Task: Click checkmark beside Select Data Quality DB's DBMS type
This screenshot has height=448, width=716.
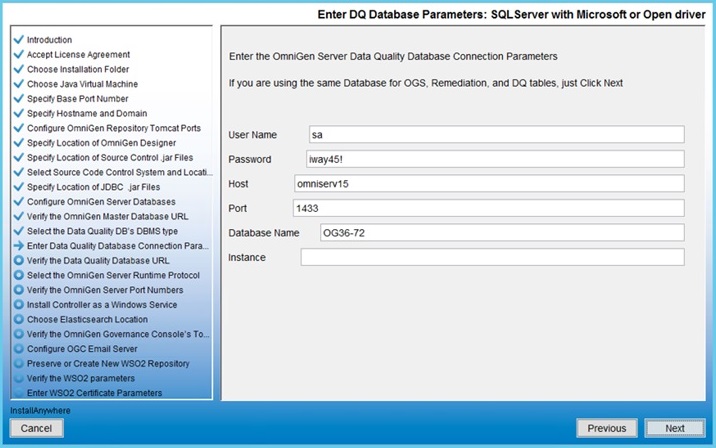Action: (19, 231)
